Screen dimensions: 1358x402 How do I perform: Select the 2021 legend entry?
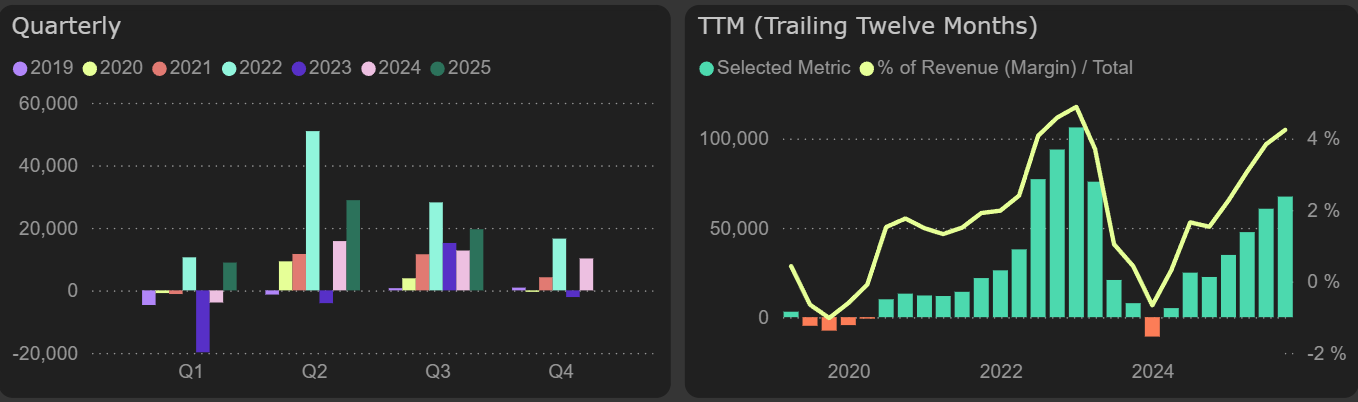[181, 68]
